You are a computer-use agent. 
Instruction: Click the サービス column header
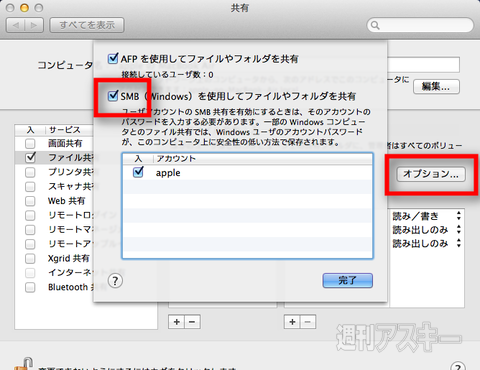pyautogui.click(x=65, y=130)
